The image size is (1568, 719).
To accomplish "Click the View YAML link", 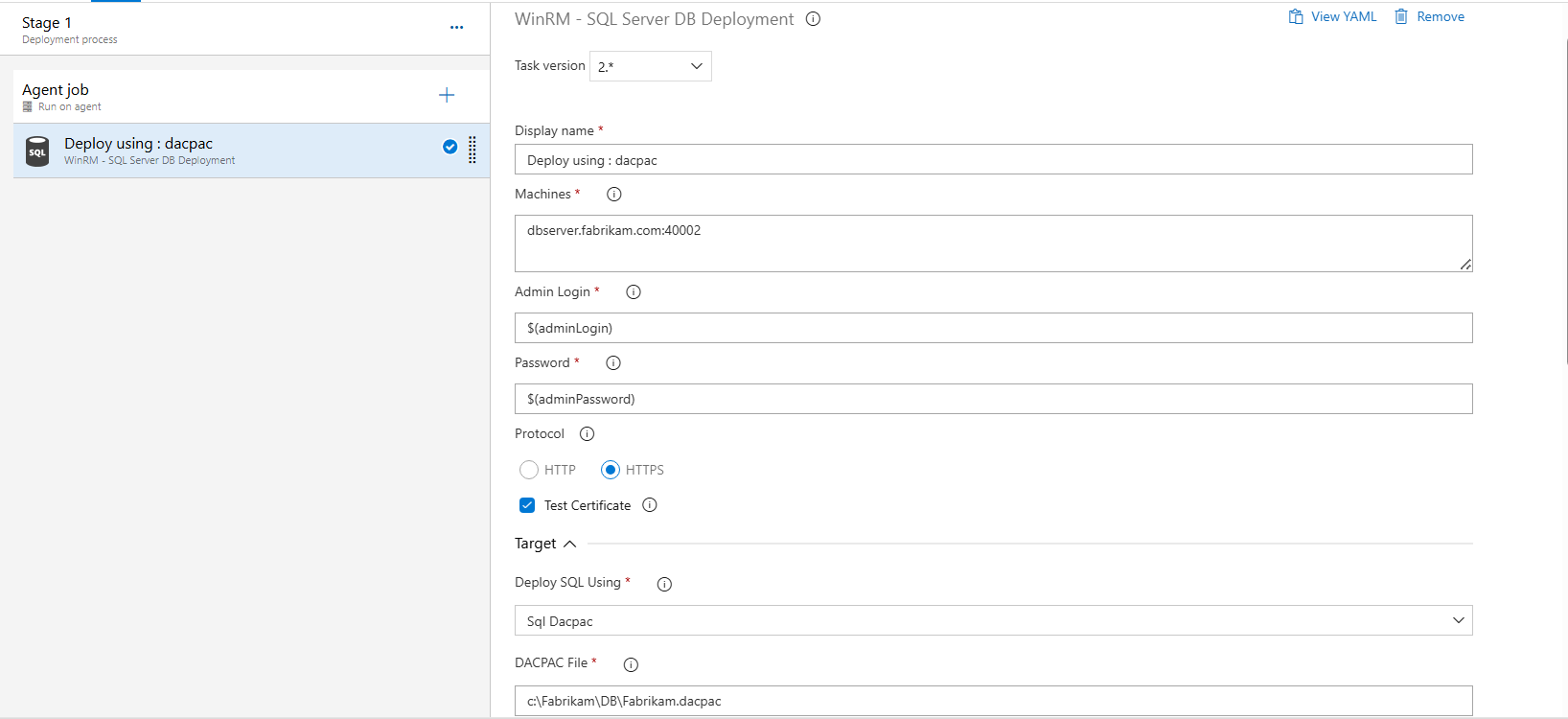I will (1344, 16).
